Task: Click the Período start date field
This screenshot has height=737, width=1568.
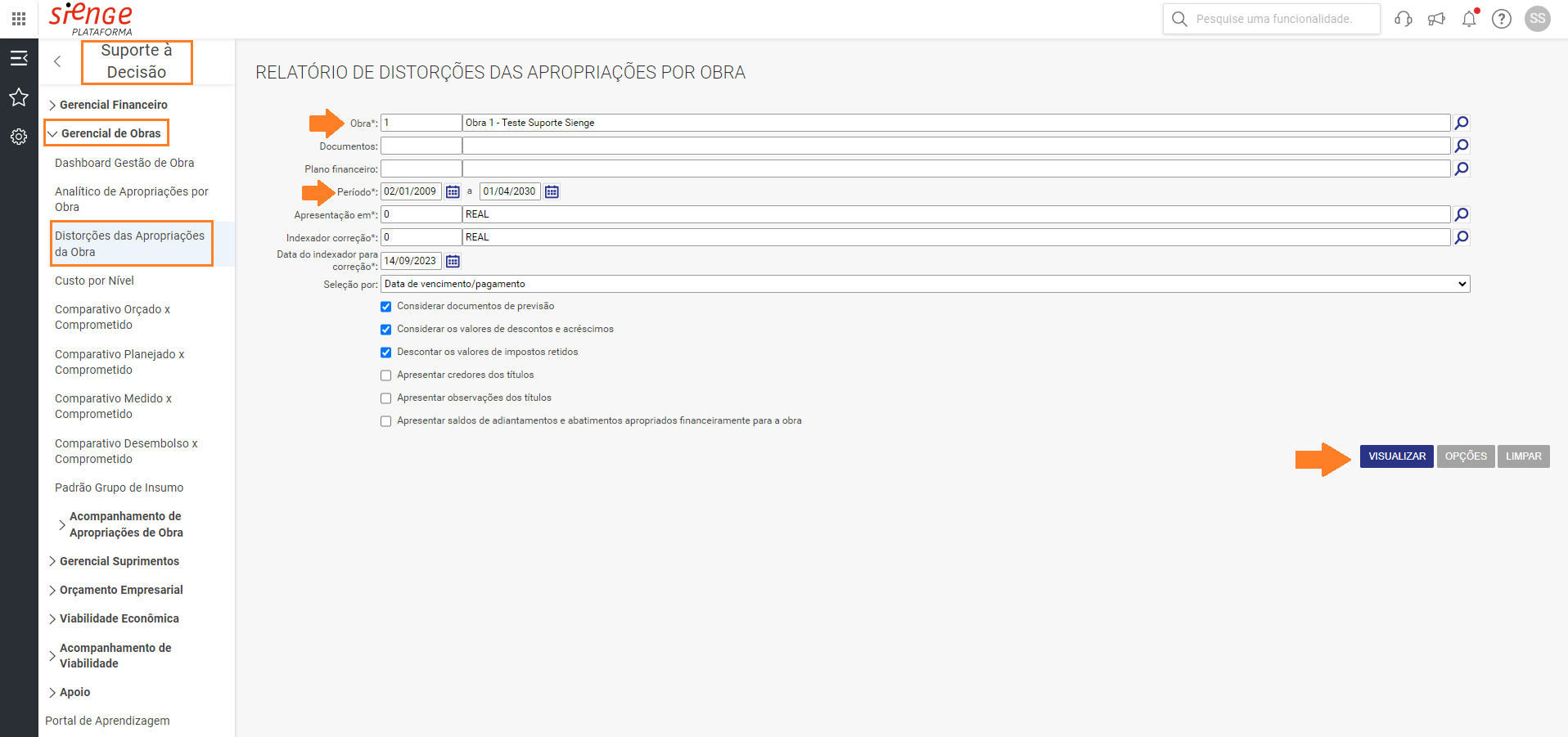Action: click(411, 191)
